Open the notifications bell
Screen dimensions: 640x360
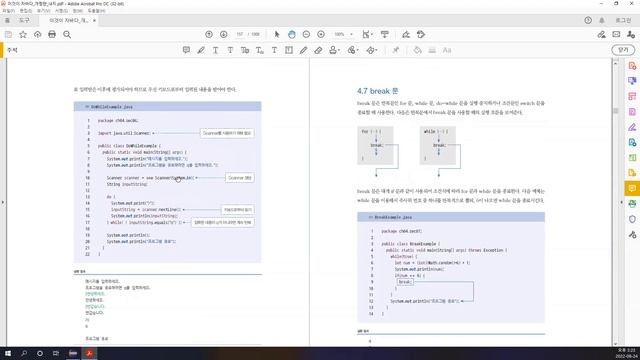pos(602,20)
